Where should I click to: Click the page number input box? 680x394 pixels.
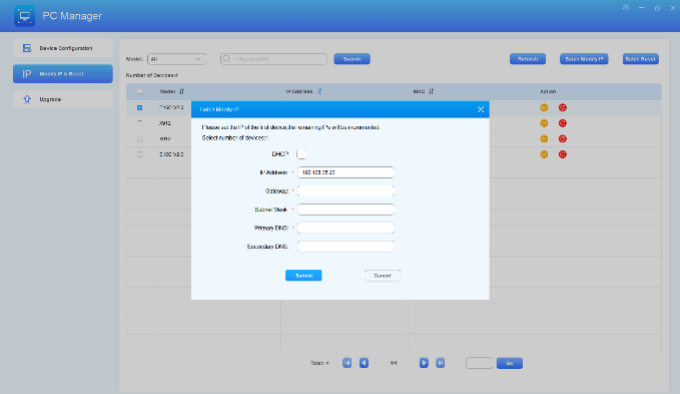[x=479, y=363]
